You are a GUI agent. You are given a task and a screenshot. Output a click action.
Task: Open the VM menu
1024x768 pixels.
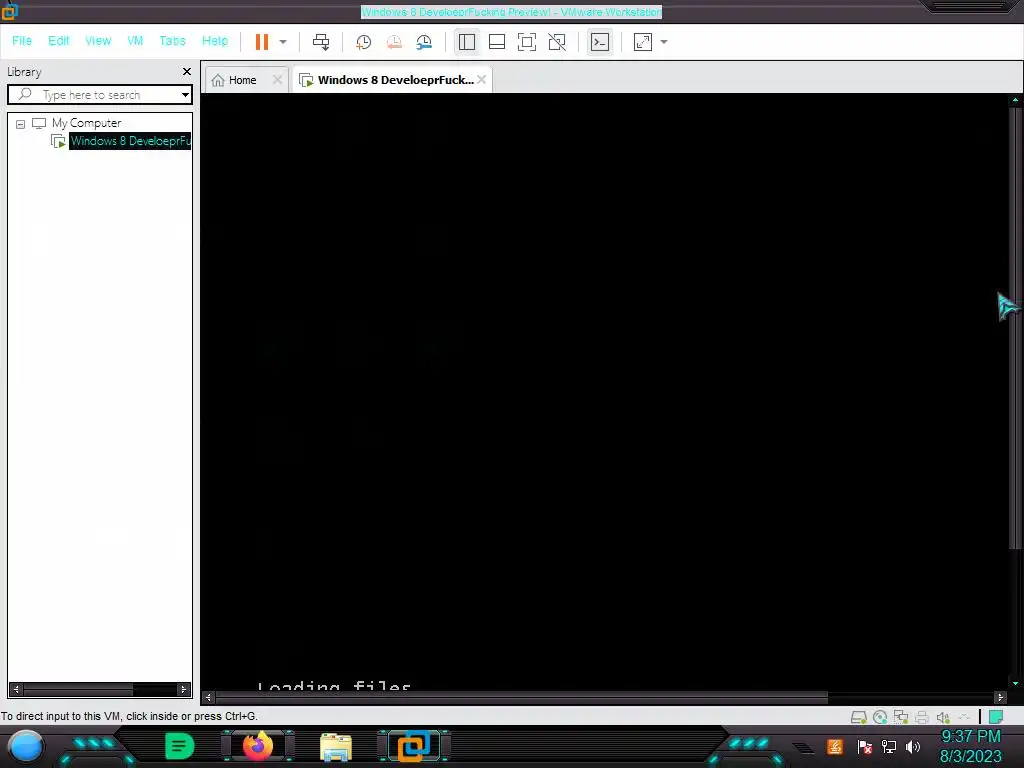pos(135,40)
